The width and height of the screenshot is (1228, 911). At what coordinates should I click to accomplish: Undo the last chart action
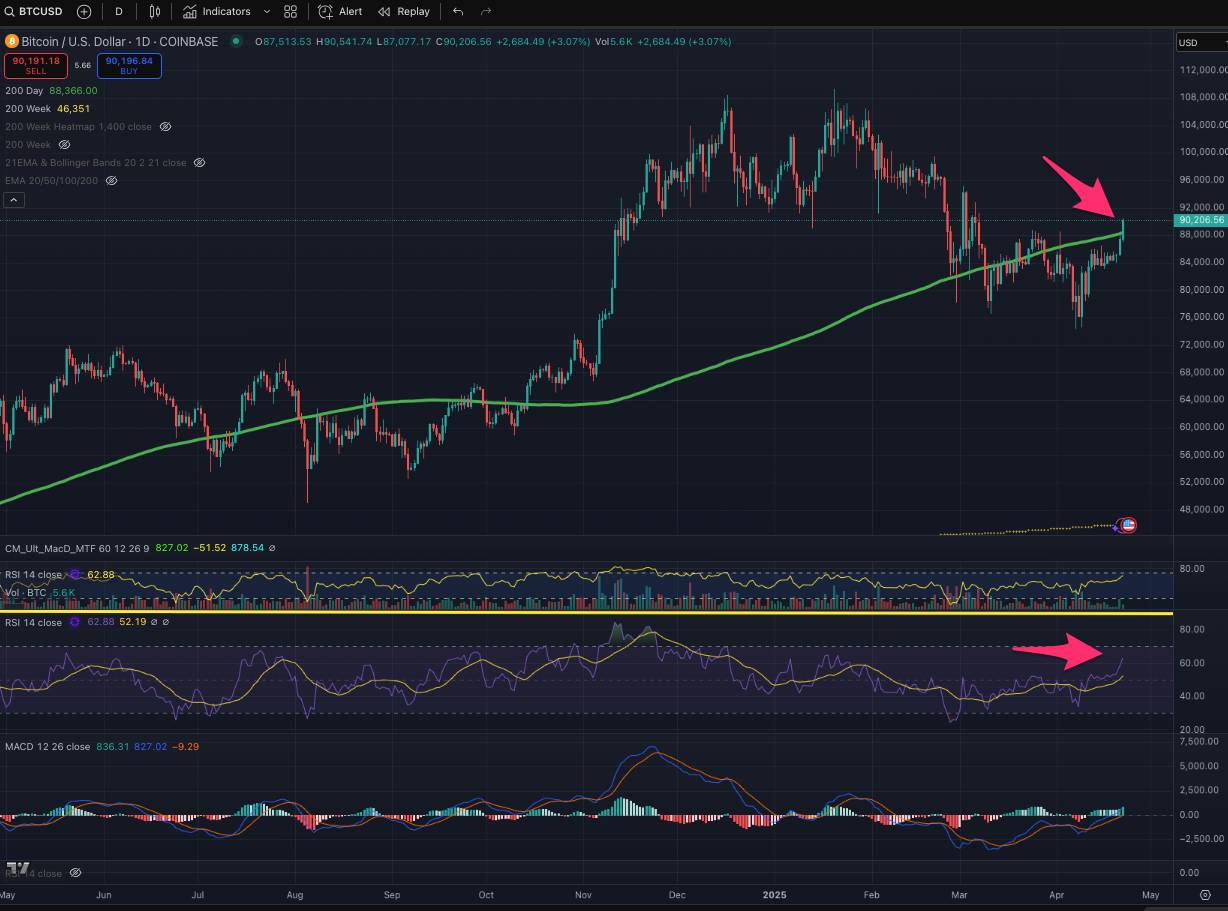pos(458,11)
